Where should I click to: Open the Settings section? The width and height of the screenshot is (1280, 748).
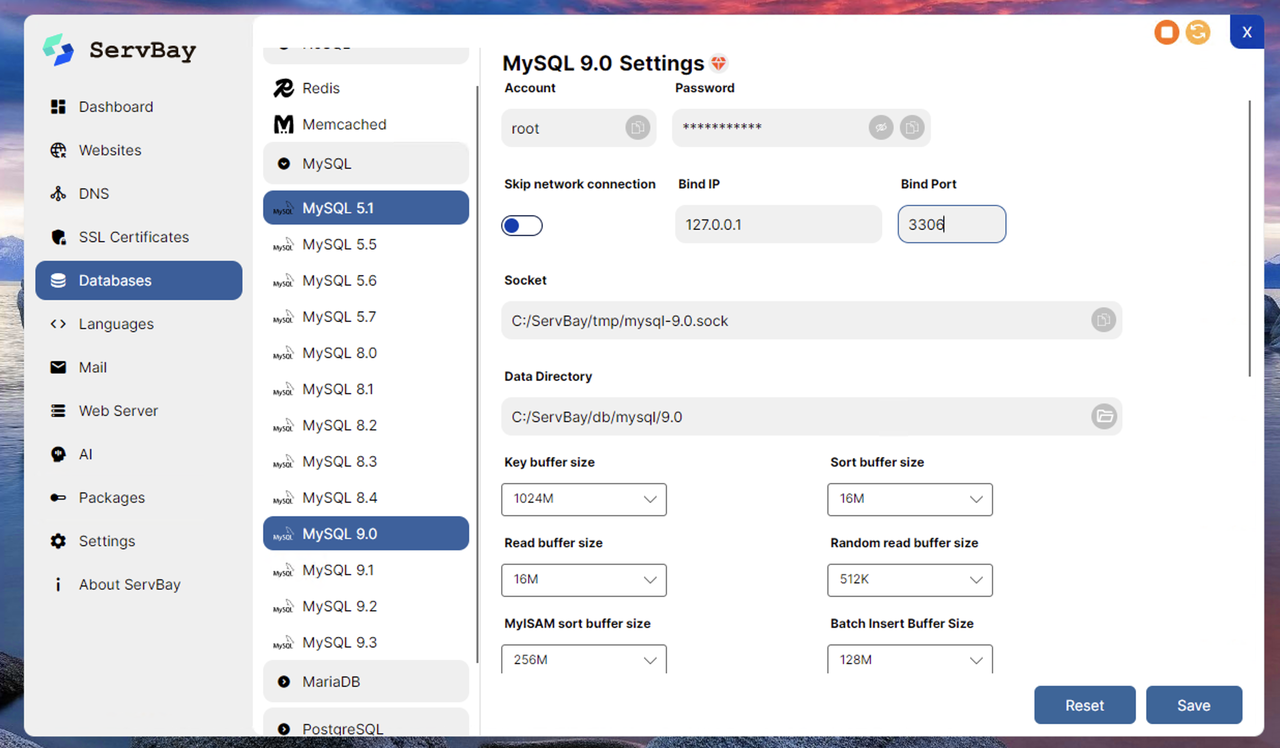(x=139, y=541)
